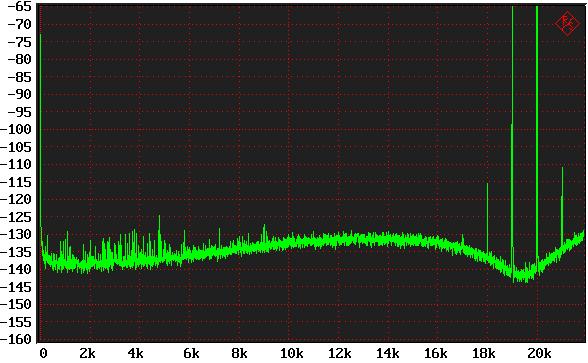This screenshot has height=363, width=588.
Task: Click the -115 y-axis label
Action: pyautogui.click(x=16, y=182)
